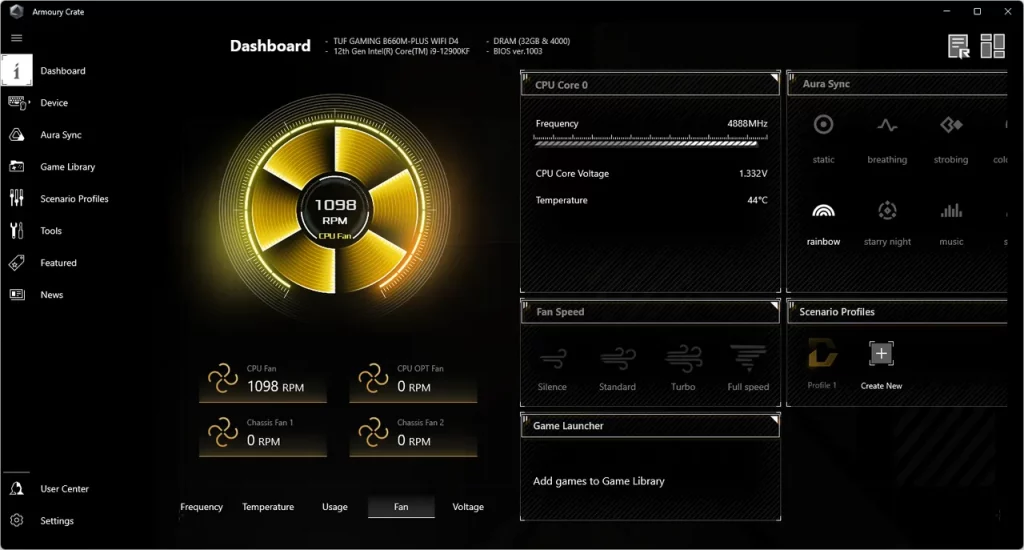Click the CPU frequency bar
This screenshot has width=1024, height=550.
650,140
